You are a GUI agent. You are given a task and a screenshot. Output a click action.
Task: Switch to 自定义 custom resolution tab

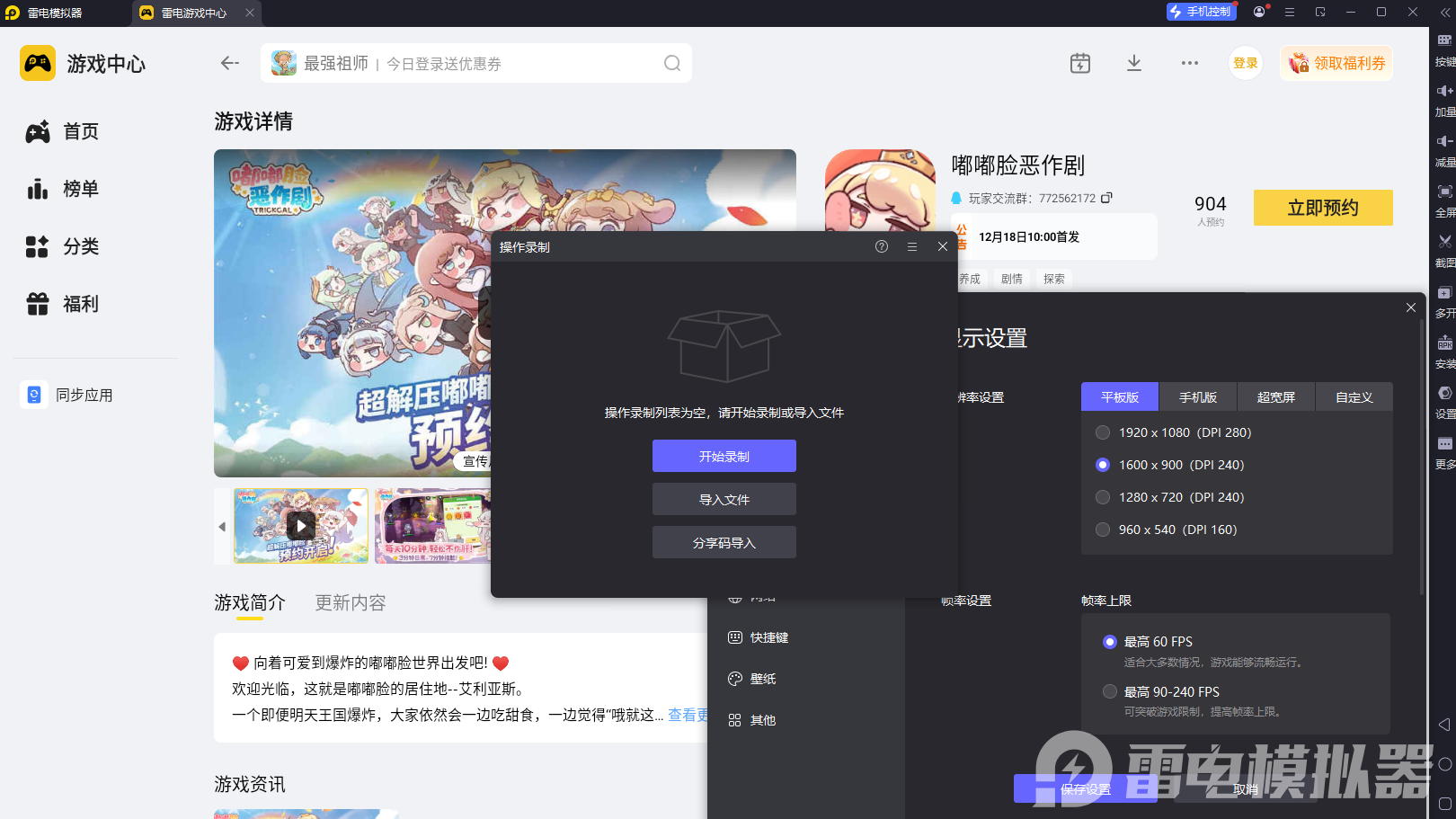tap(1354, 397)
